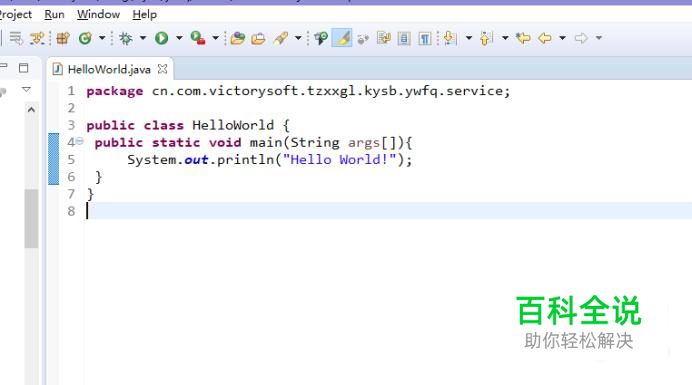Maximize the left side panel
Screen dimensions: 692x385
(23, 68)
